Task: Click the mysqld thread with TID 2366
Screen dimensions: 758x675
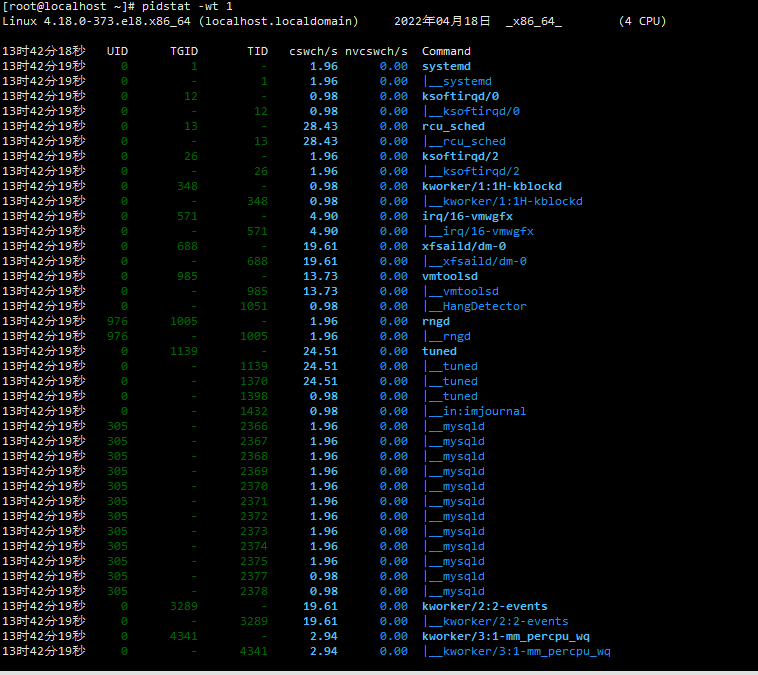Action: 453,426
